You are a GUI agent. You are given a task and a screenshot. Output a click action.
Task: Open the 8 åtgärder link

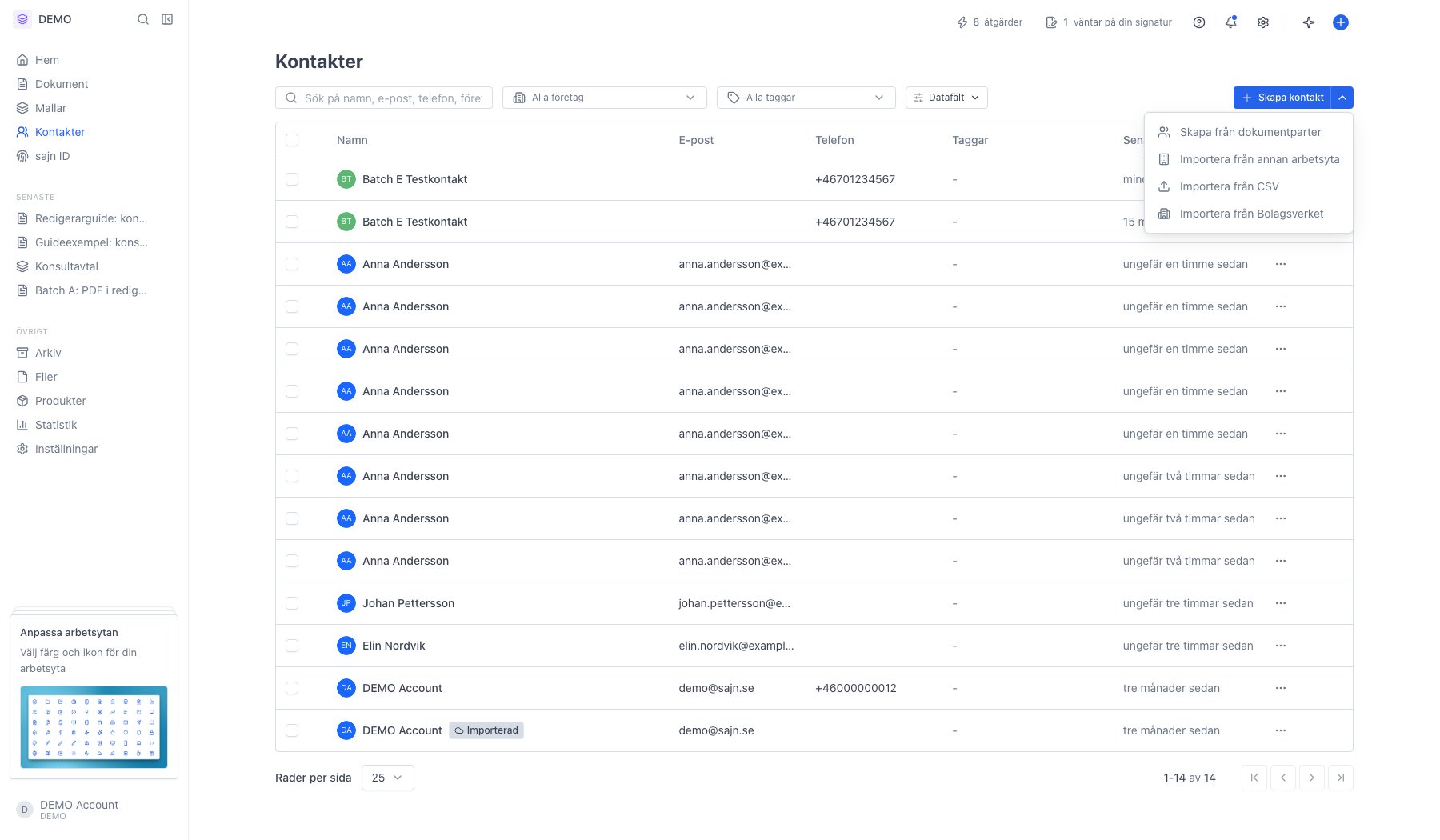990,22
